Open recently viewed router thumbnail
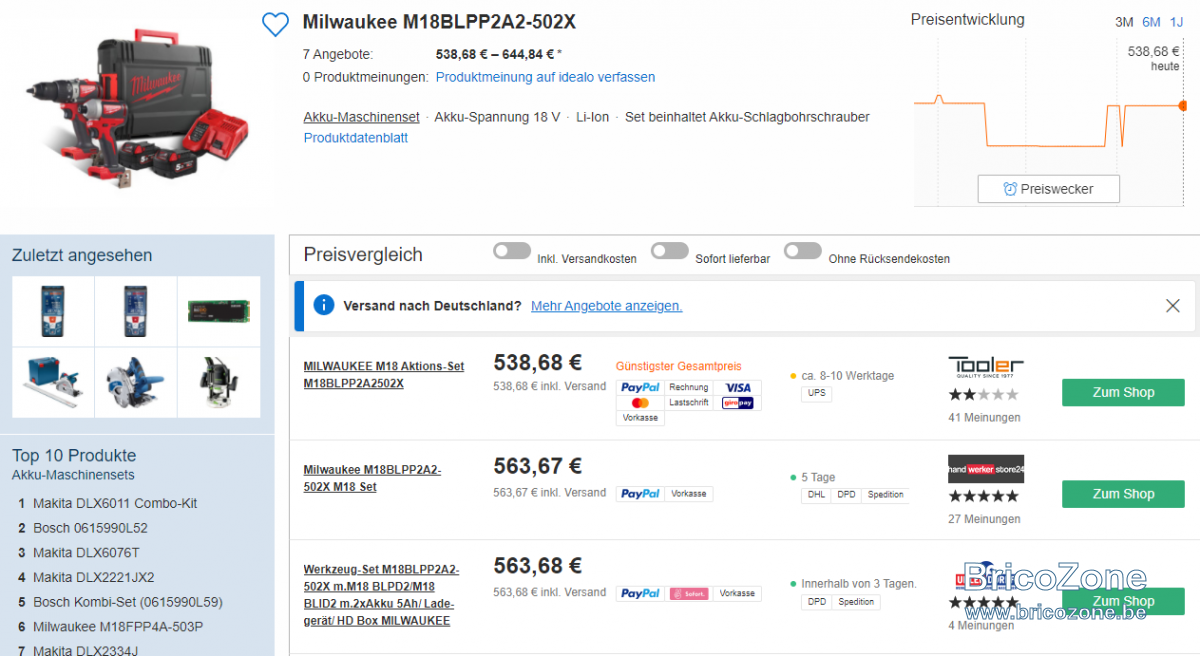The image size is (1200, 656). pyautogui.click(x=219, y=382)
